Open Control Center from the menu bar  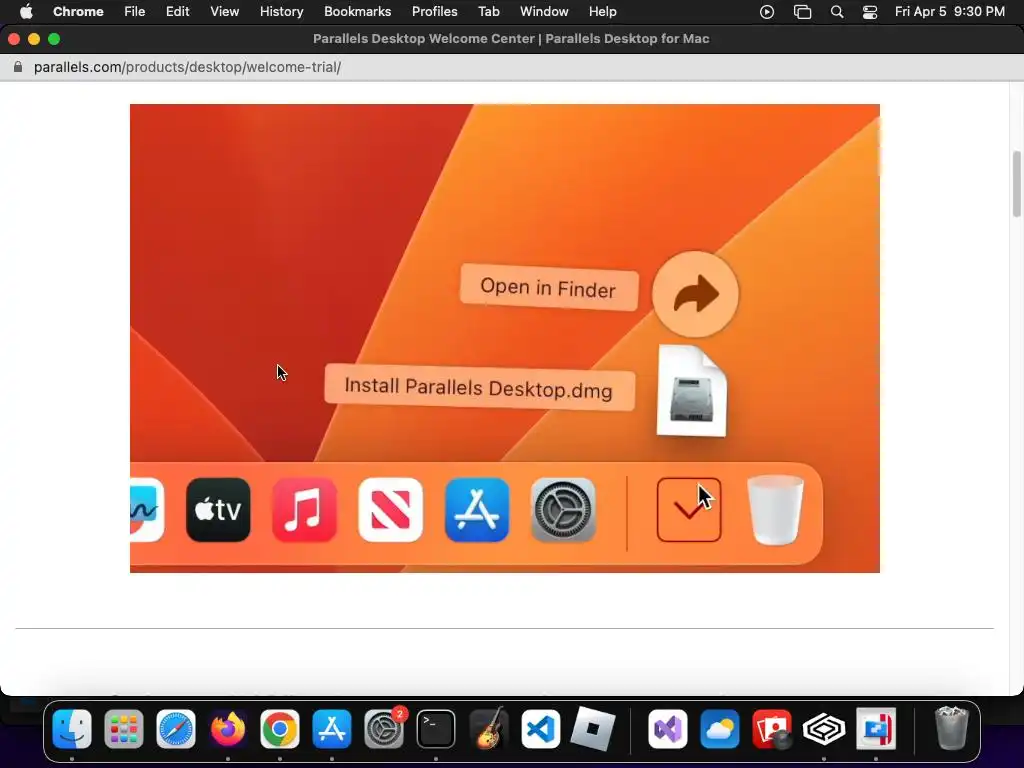pyautogui.click(x=870, y=12)
